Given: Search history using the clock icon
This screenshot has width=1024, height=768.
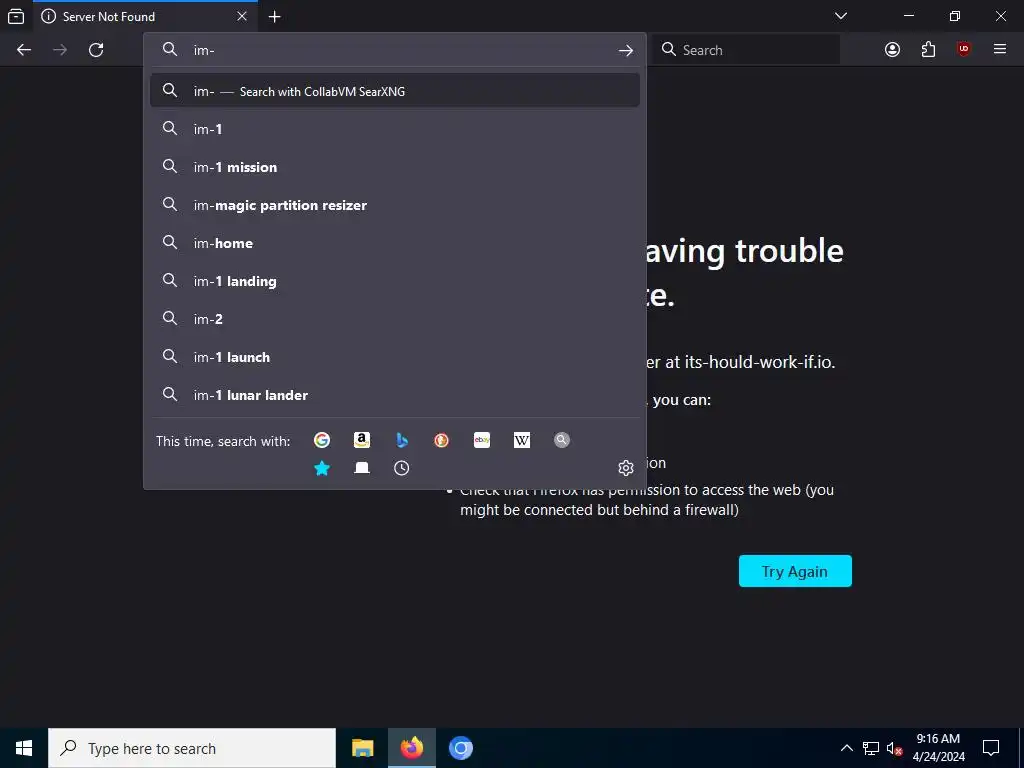Looking at the screenshot, I should (402, 468).
